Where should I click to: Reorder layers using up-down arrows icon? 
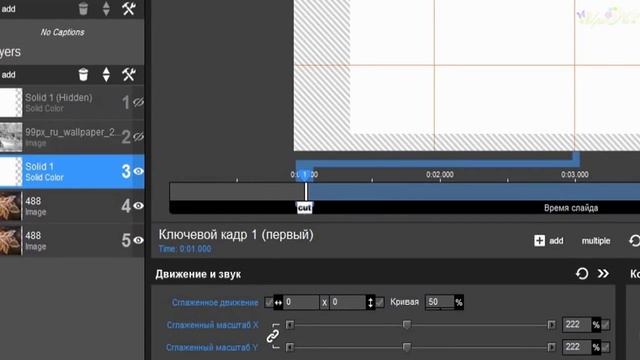(x=106, y=75)
